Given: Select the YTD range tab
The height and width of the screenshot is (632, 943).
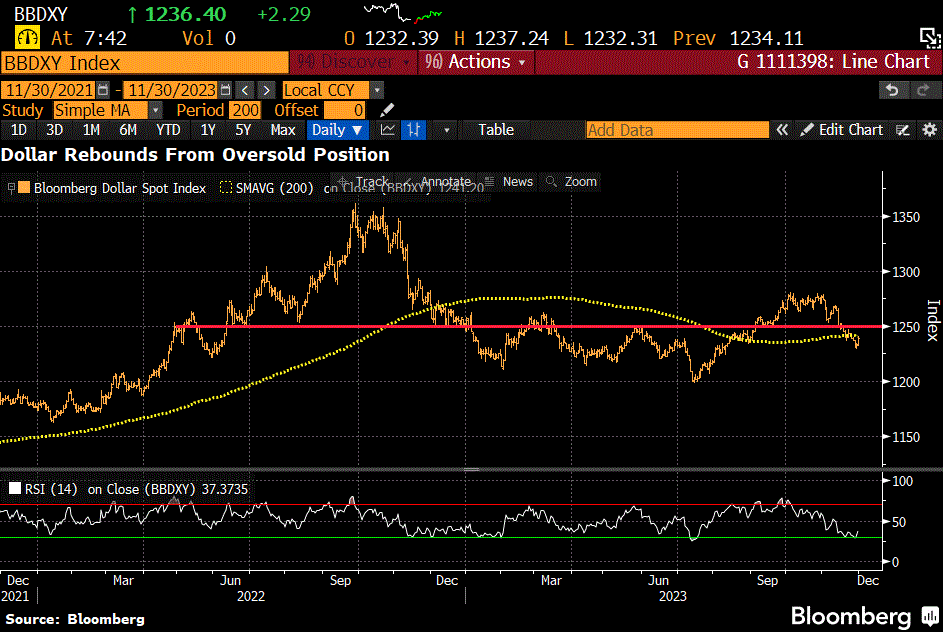Looking at the screenshot, I should [x=168, y=130].
